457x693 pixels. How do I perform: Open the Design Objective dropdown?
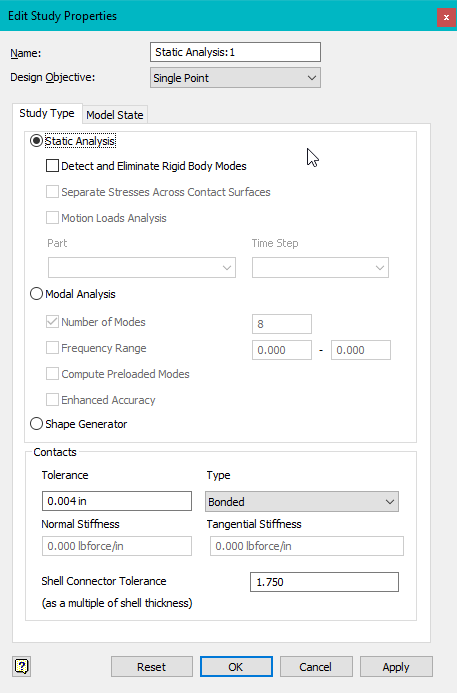(x=235, y=78)
